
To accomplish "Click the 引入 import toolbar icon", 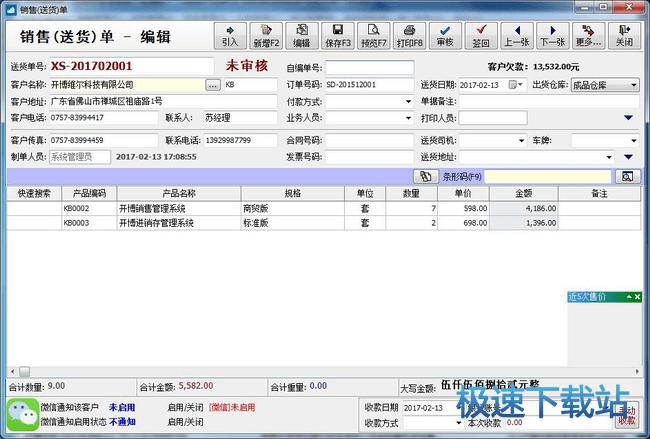I will (231, 35).
